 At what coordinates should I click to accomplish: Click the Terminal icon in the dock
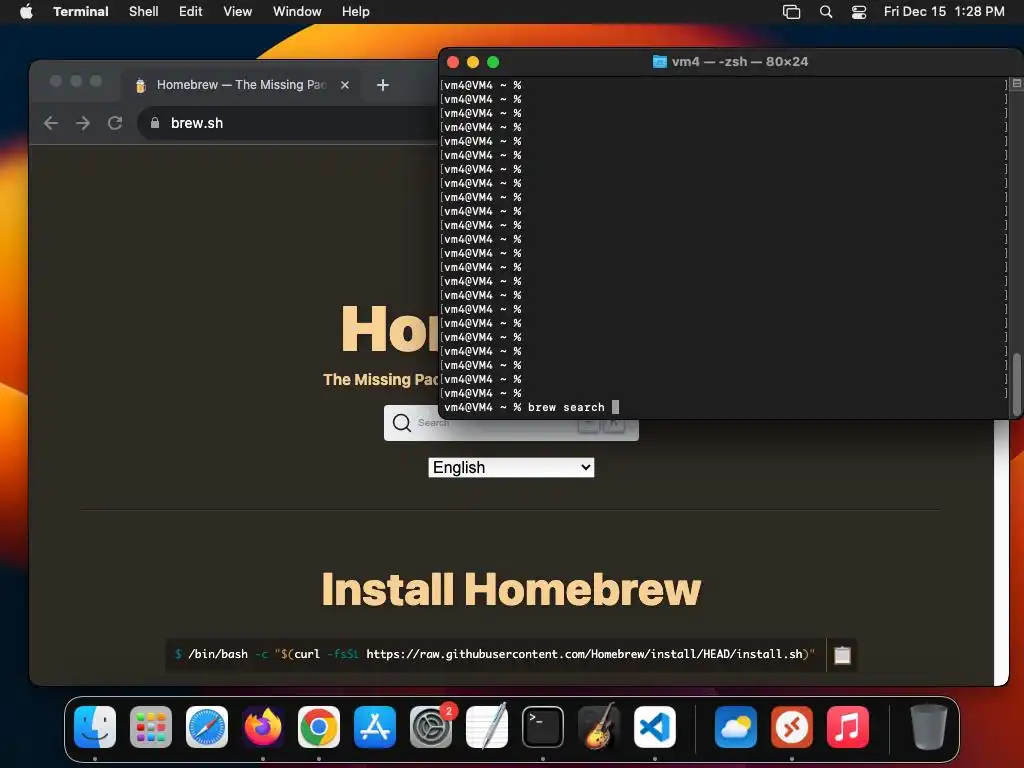tap(543, 727)
